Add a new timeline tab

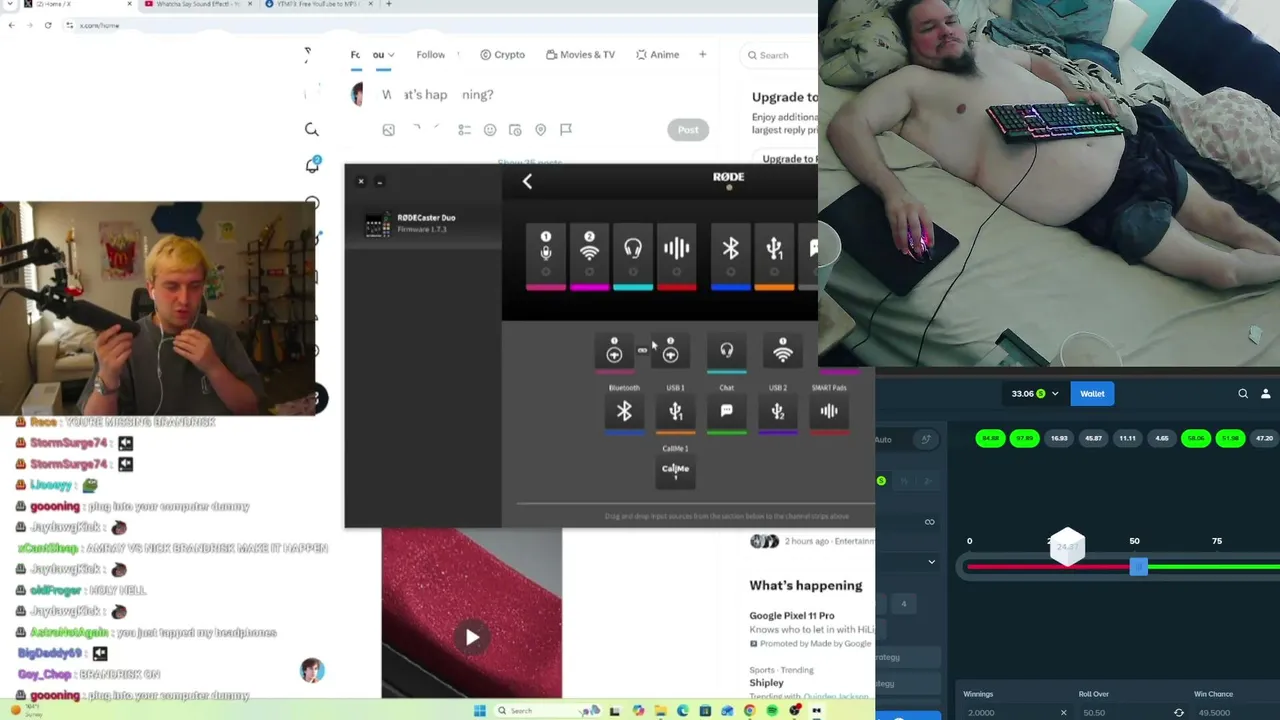pos(703,55)
